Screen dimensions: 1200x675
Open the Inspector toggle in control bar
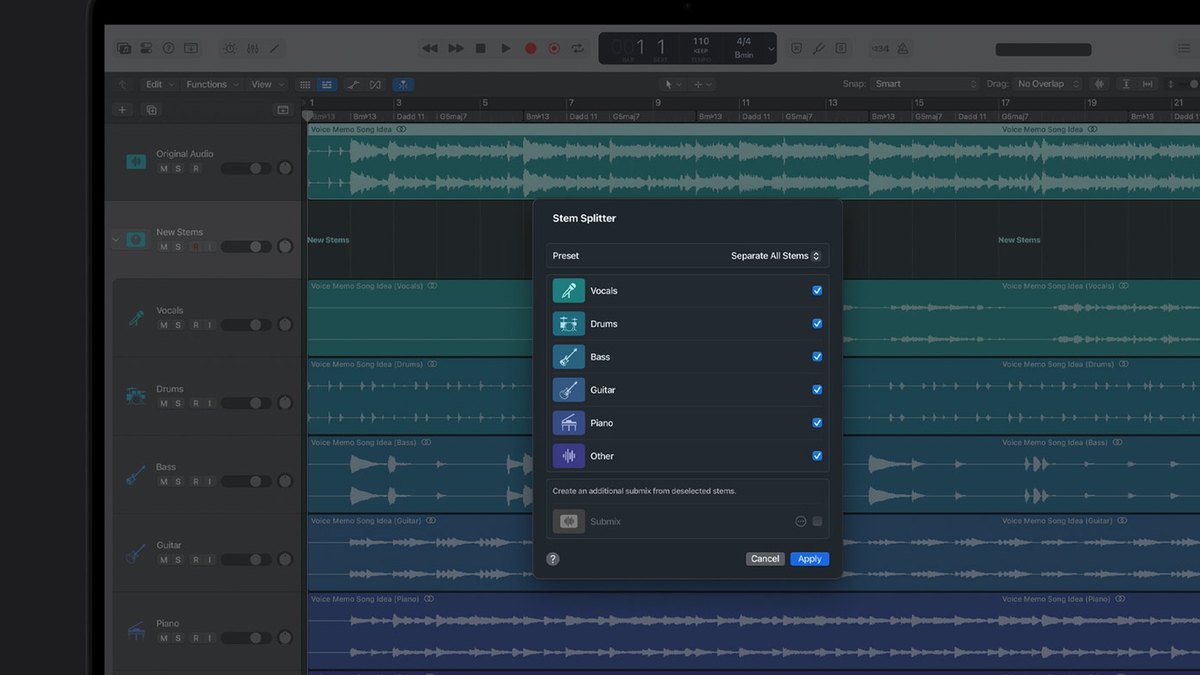point(146,48)
